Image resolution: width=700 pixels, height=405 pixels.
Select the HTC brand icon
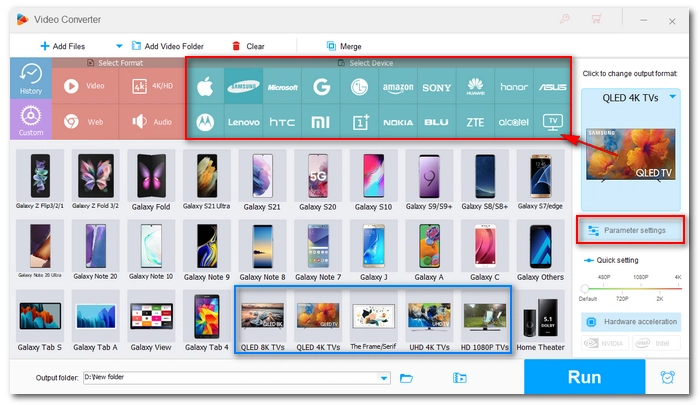pos(282,121)
